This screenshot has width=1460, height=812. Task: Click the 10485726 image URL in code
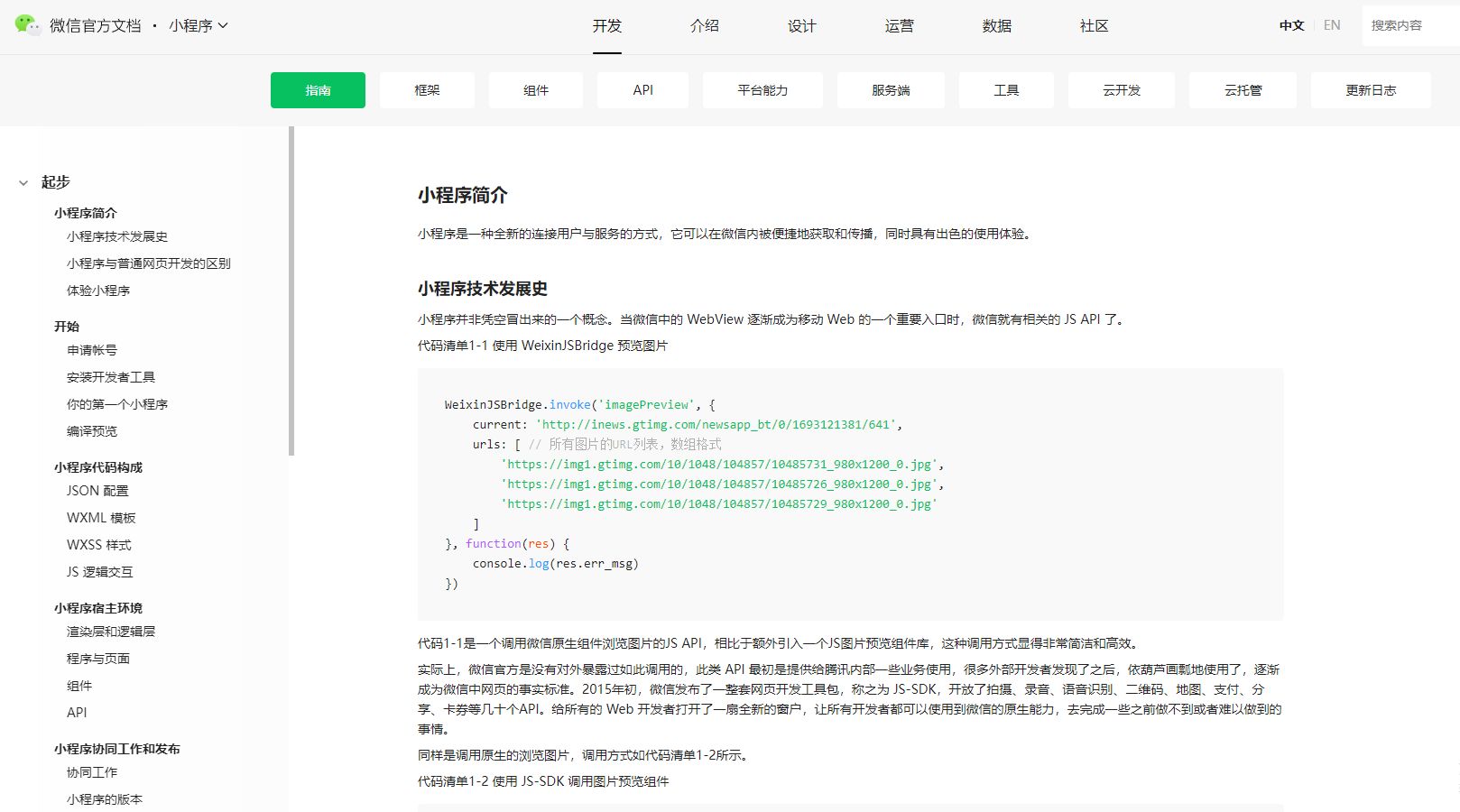pyautogui.click(x=719, y=484)
